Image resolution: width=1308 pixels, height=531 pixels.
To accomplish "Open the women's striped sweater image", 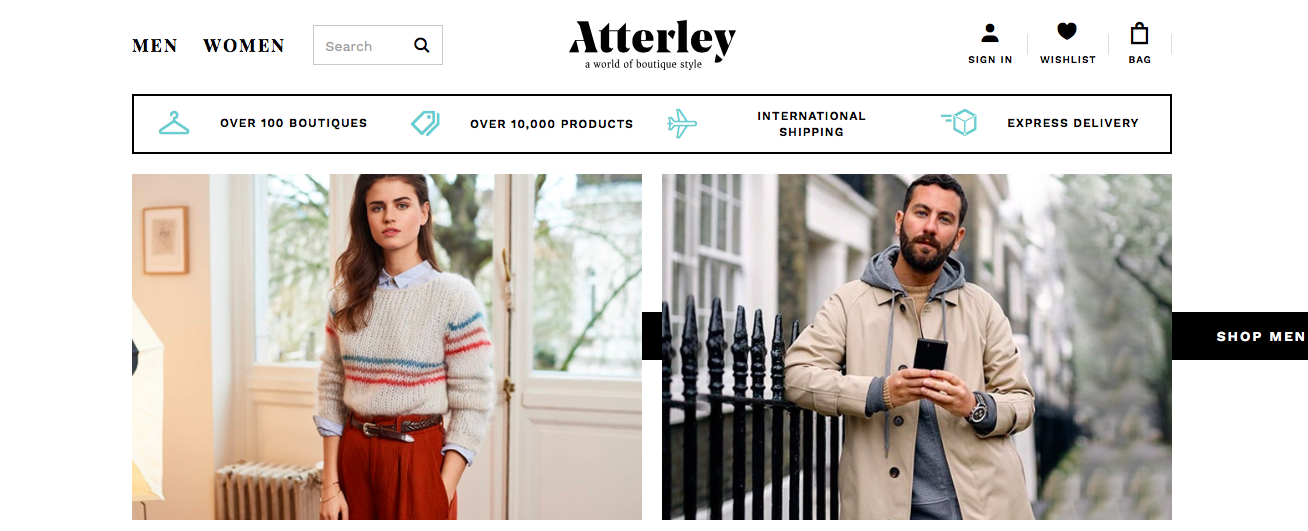I will (387, 347).
